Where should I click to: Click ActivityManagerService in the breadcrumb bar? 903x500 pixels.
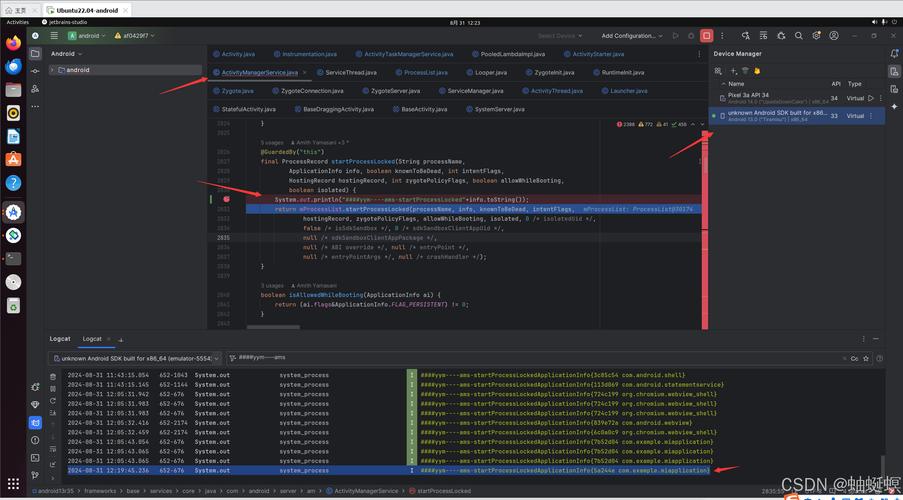(x=362, y=491)
